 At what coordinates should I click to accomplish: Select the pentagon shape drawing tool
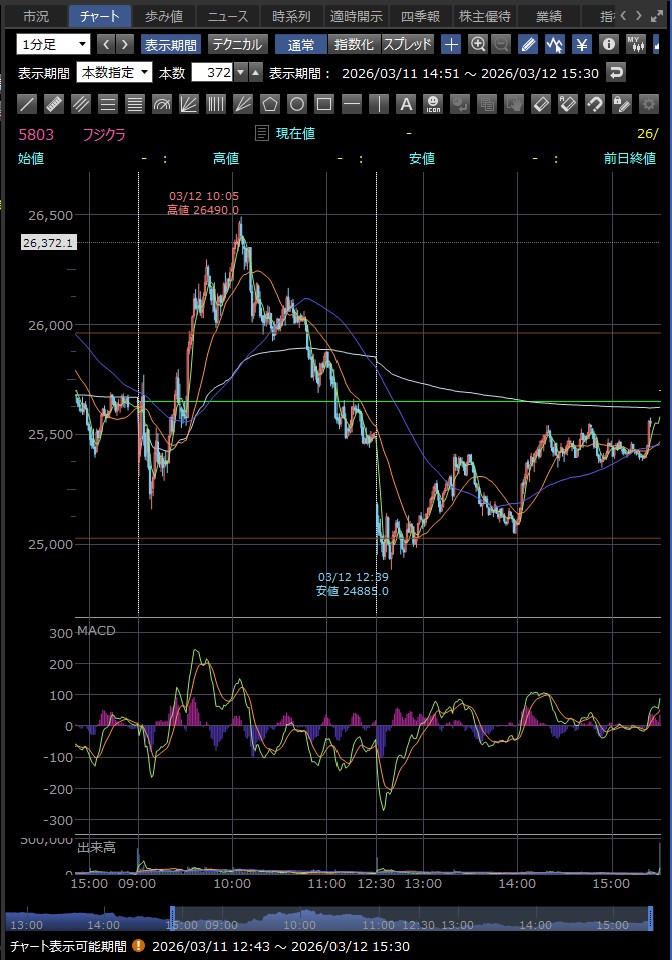pos(269,104)
